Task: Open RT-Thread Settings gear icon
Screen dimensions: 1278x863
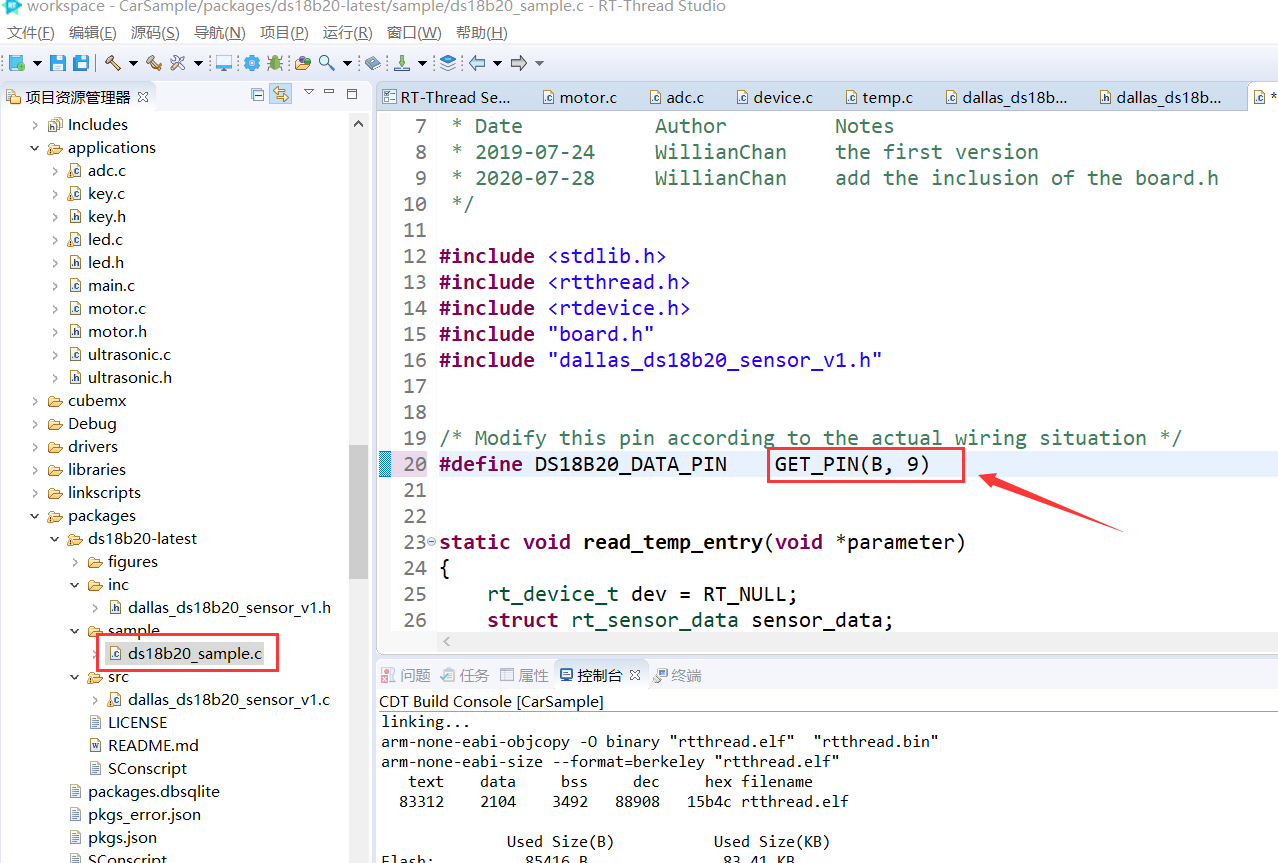Action: tap(251, 63)
